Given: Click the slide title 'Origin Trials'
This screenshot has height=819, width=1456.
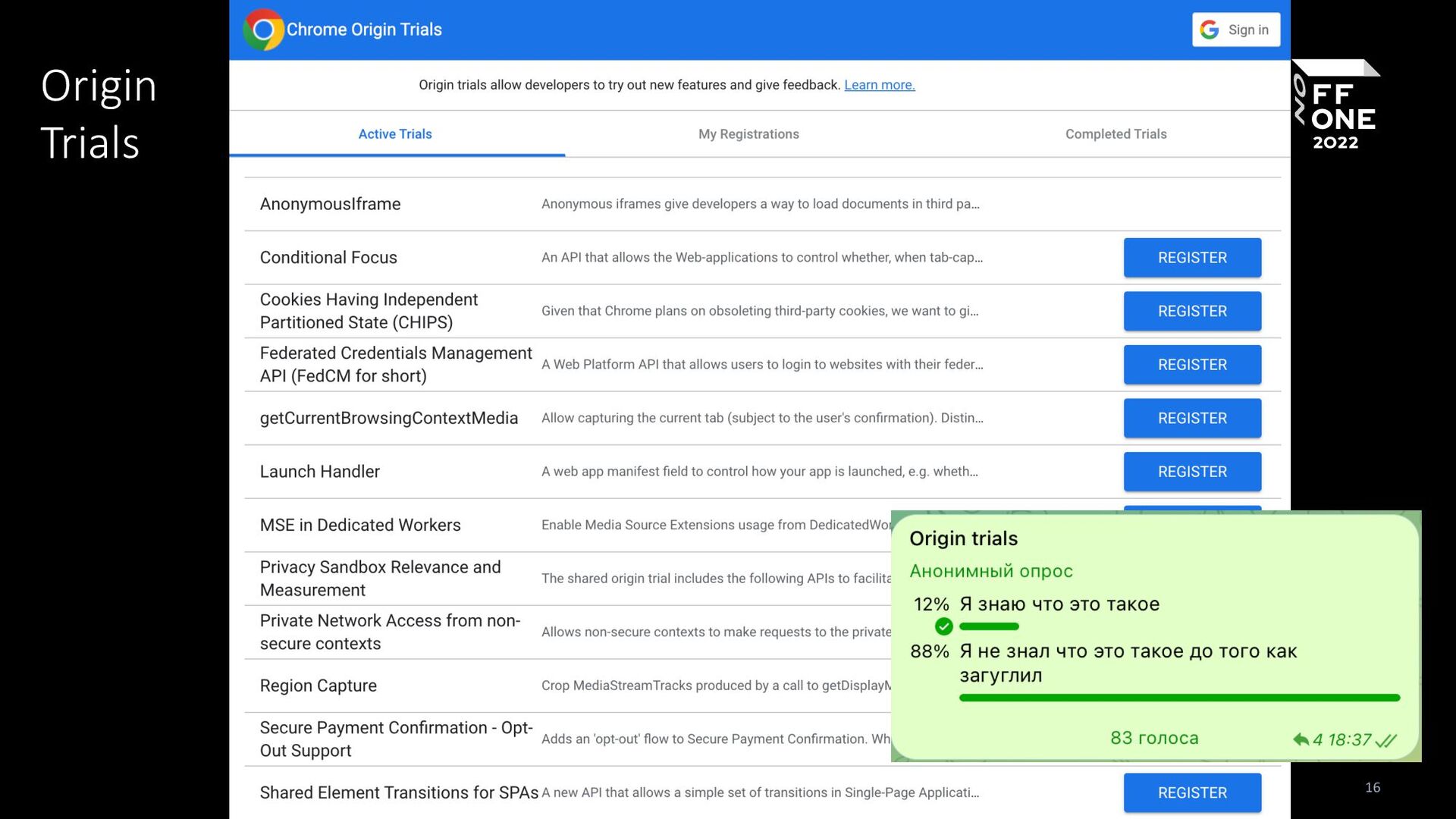Looking at the screenshot, I should point(99,114).
